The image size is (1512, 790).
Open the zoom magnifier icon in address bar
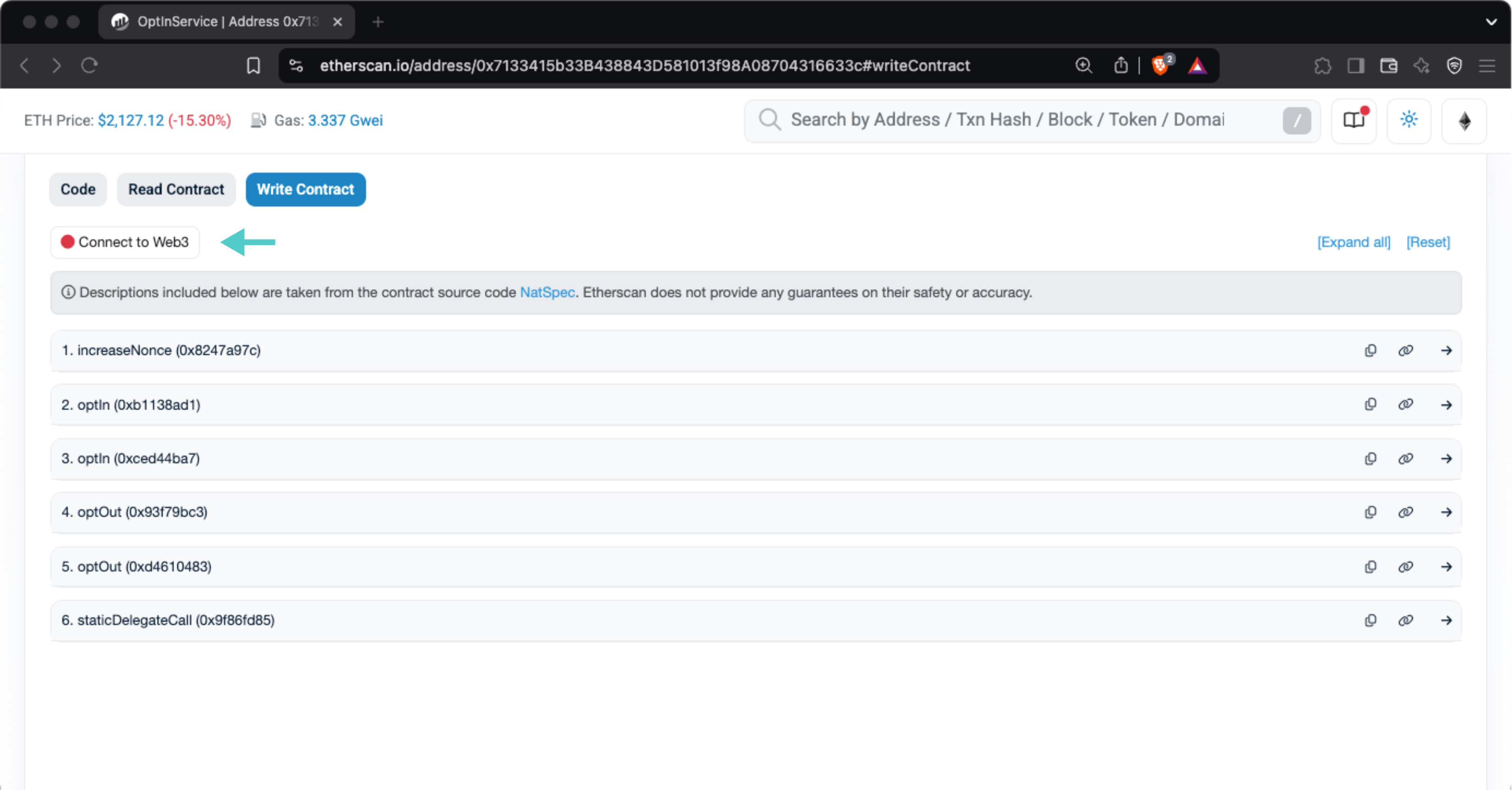click(x=1084, y=65)
